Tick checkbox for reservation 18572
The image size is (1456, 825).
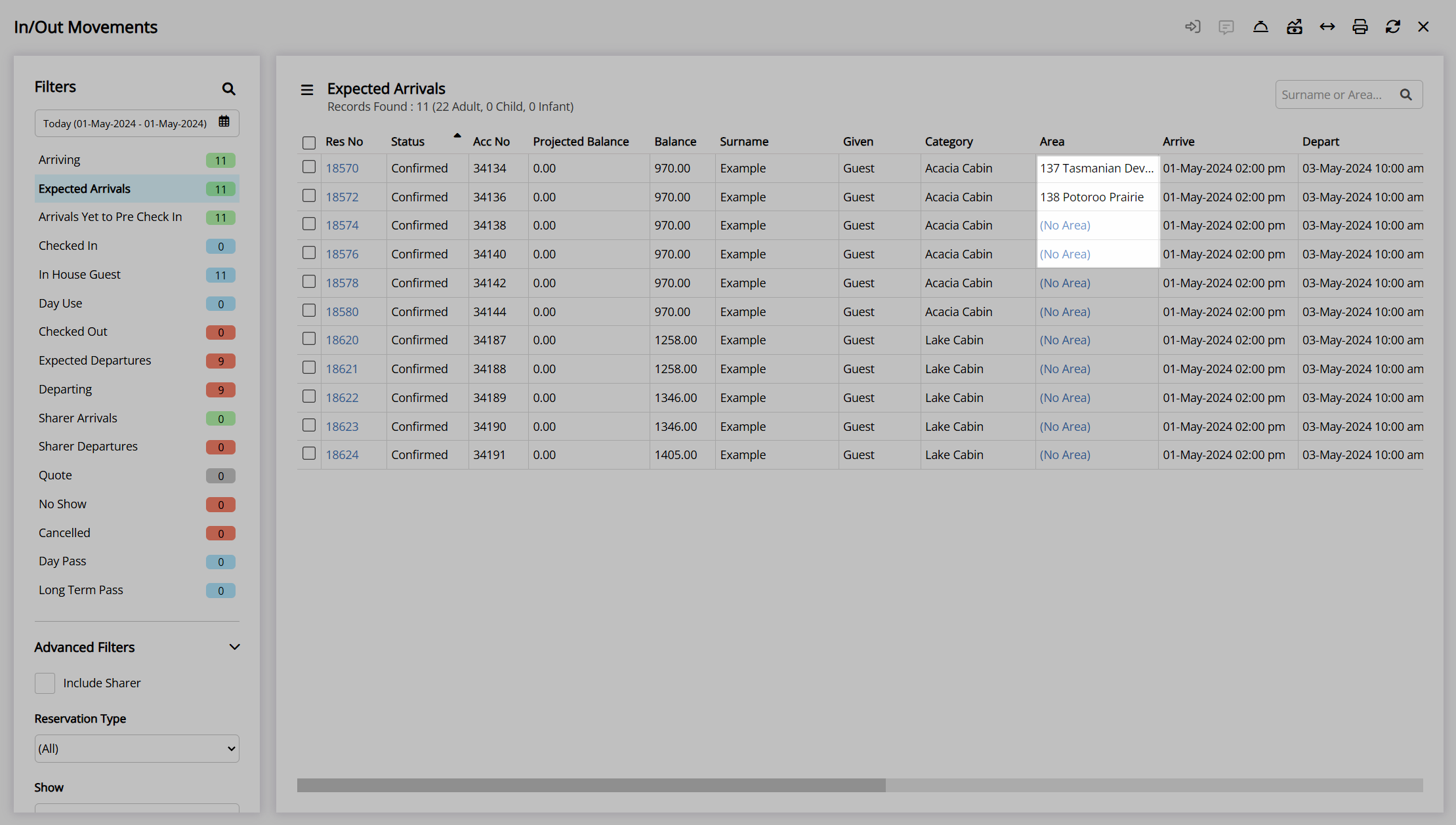pos(309,196)
